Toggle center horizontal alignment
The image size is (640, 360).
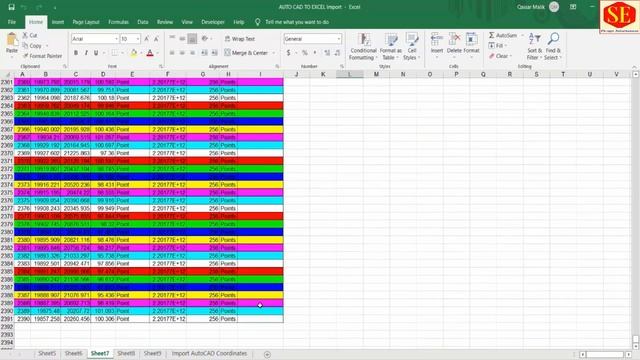click(182, 53)
